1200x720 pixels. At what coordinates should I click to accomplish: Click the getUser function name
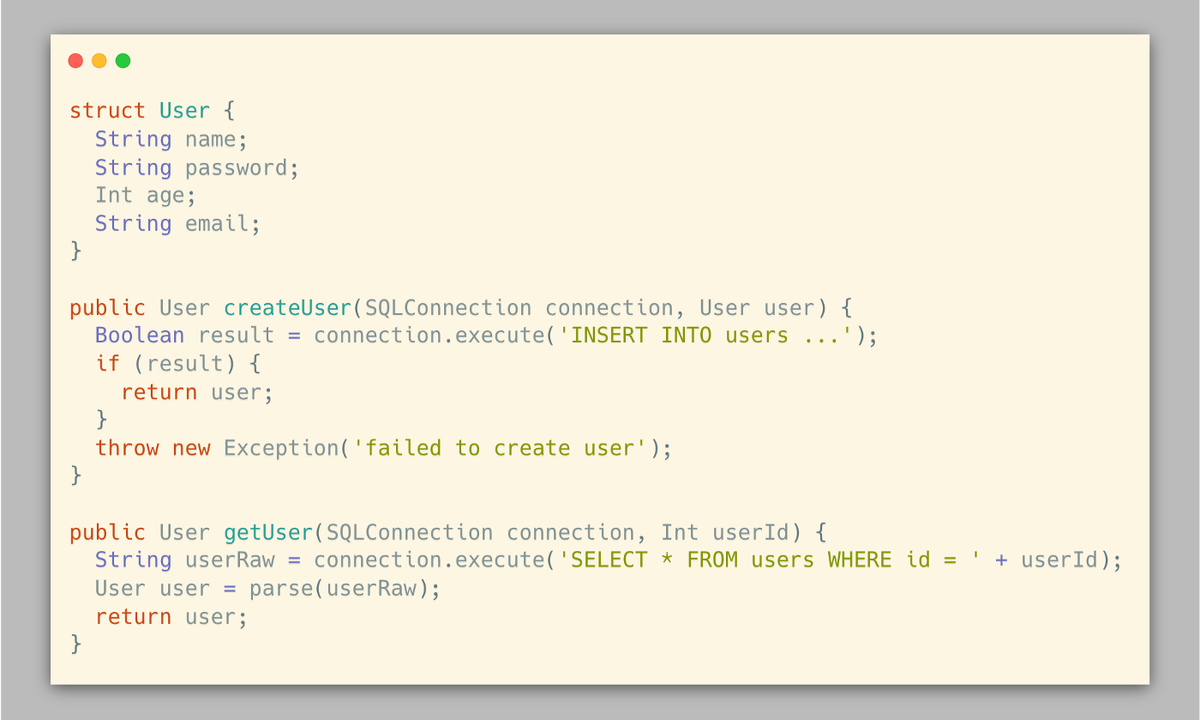click(268, 532)
